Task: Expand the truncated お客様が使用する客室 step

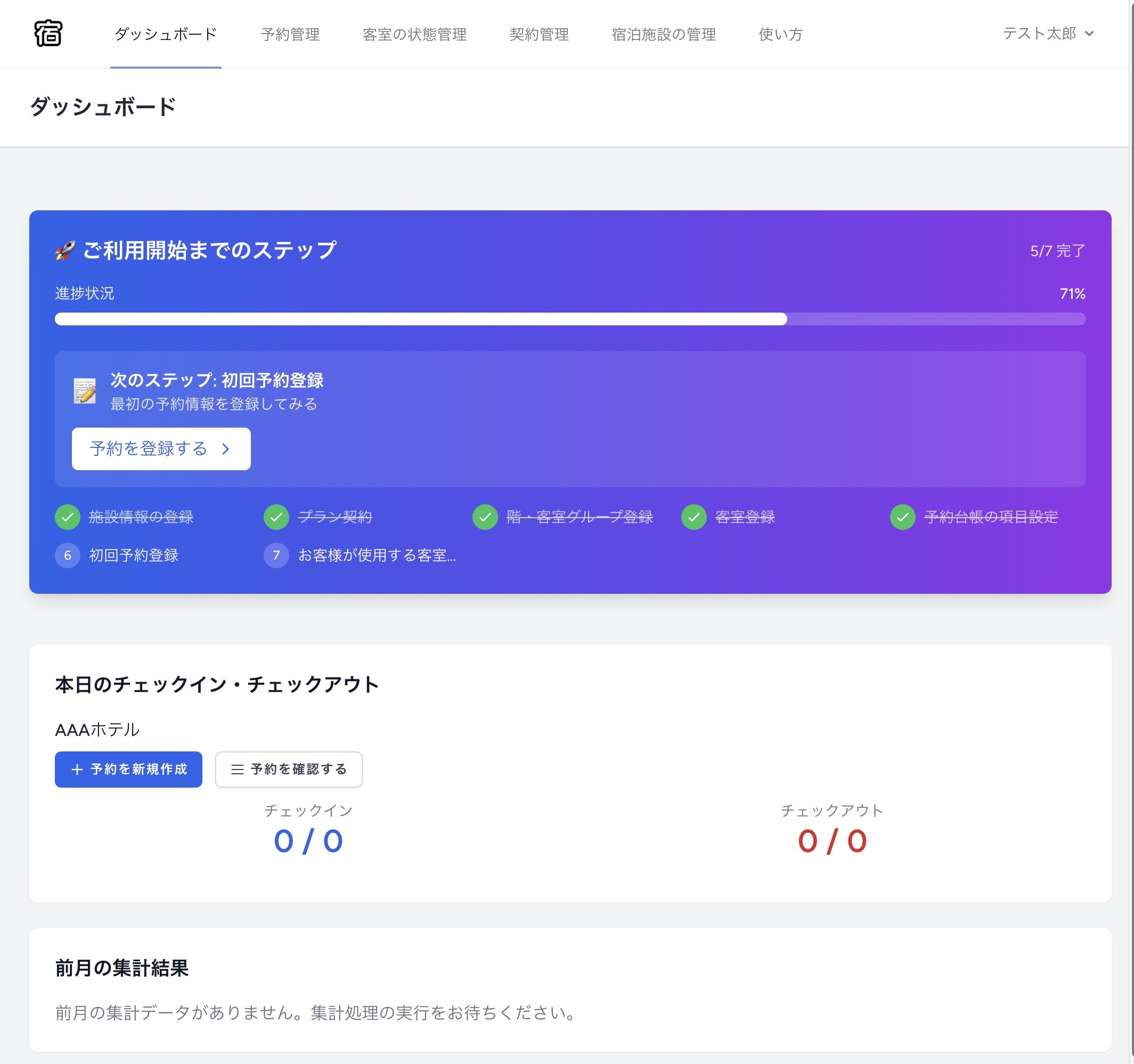Action: click(x=377, y=555)
